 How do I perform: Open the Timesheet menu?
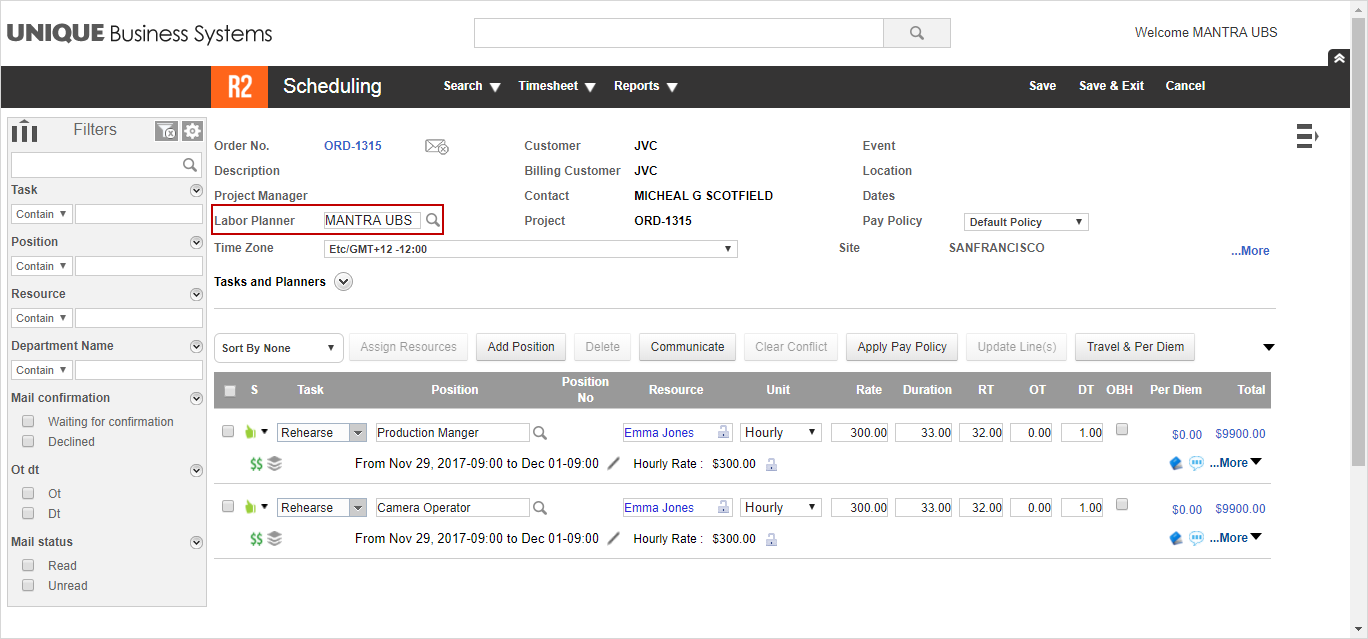click(556, 86)
